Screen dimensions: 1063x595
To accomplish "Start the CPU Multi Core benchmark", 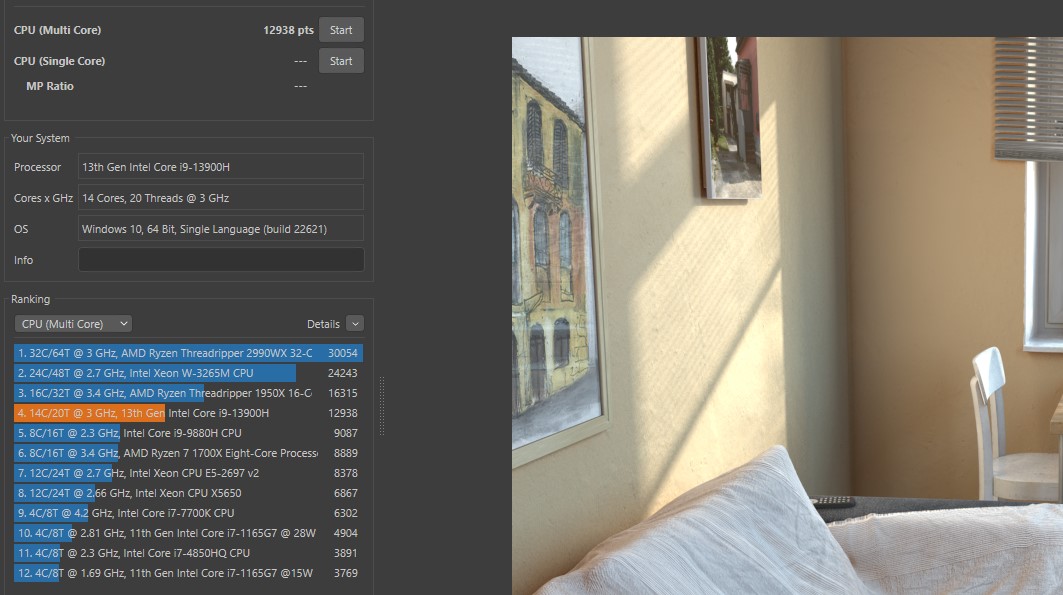I will pos(341,30).
